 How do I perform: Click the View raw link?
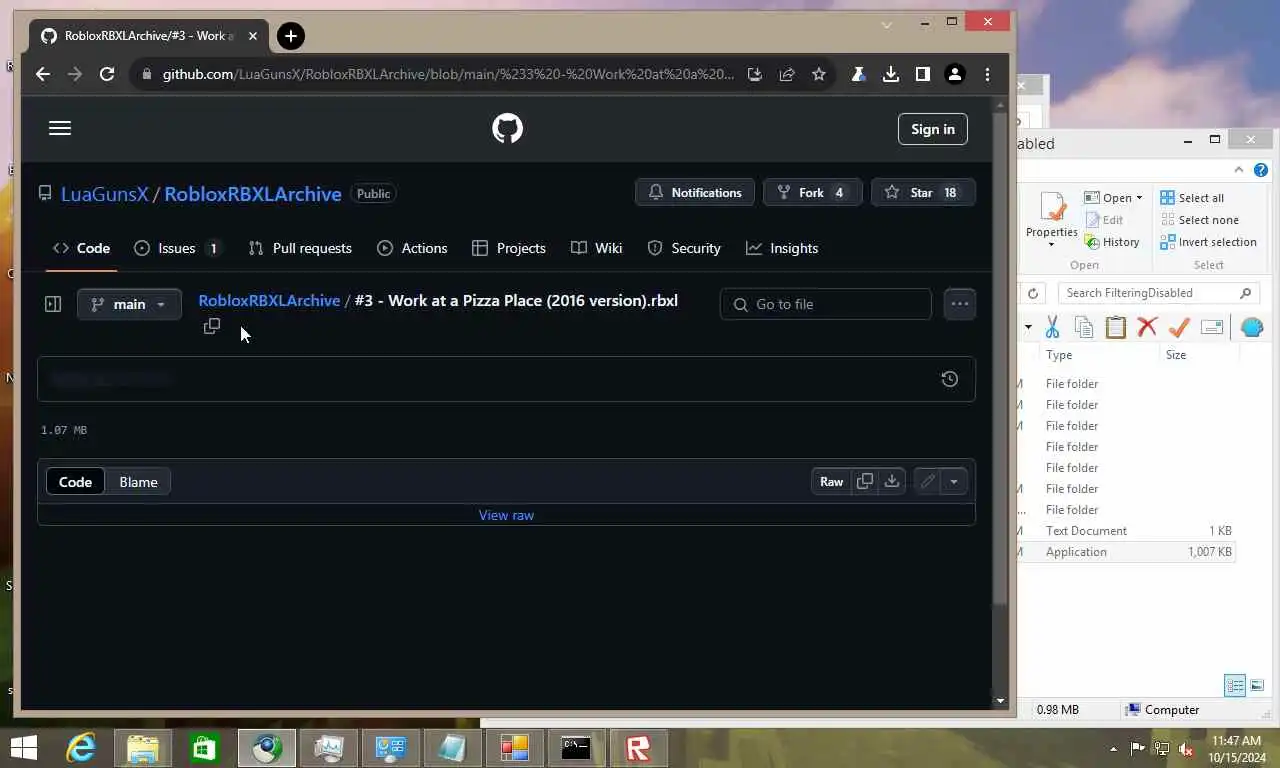[x=506, y=515]
